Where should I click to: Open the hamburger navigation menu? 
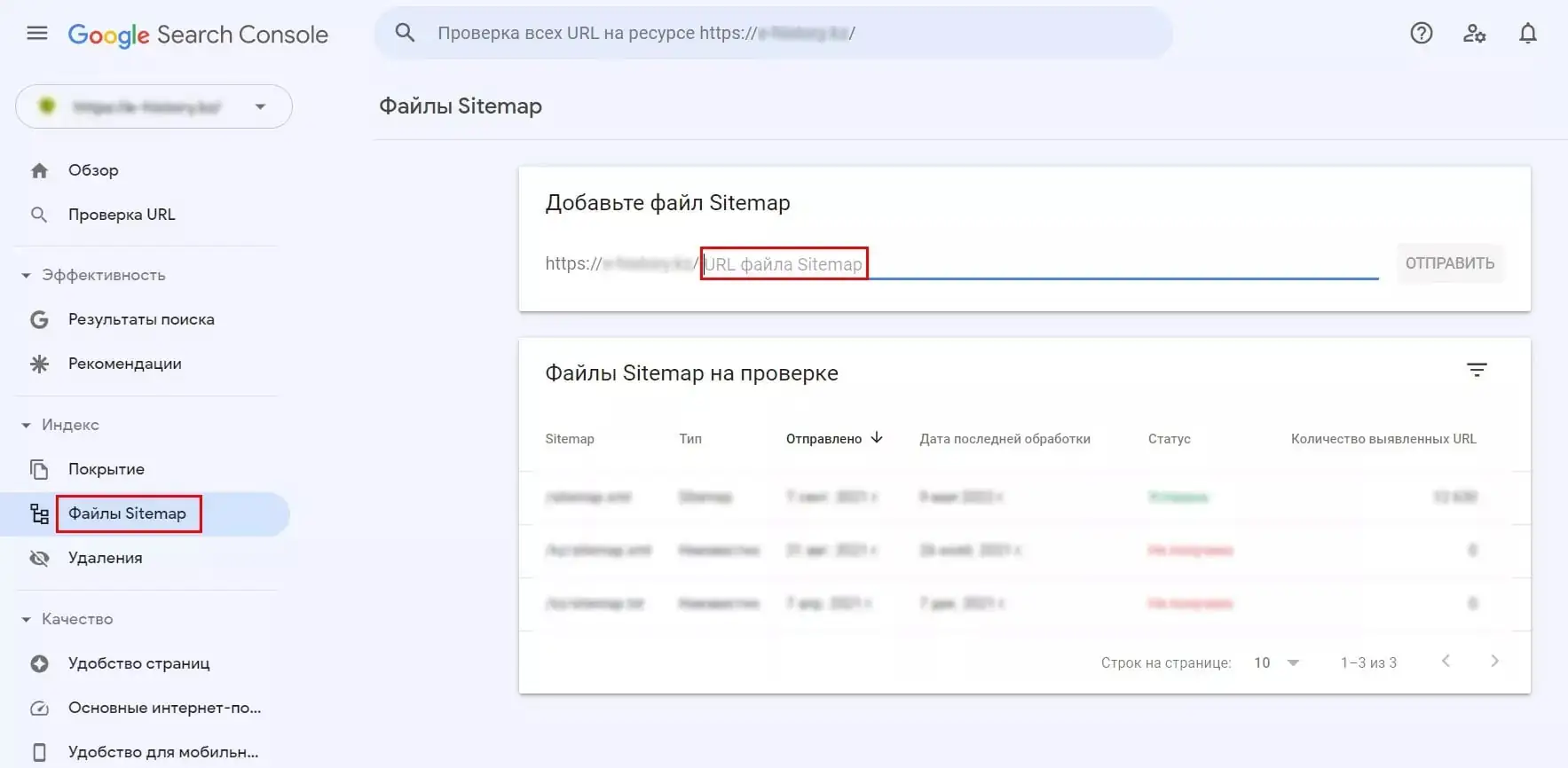[x=37, y=34]
